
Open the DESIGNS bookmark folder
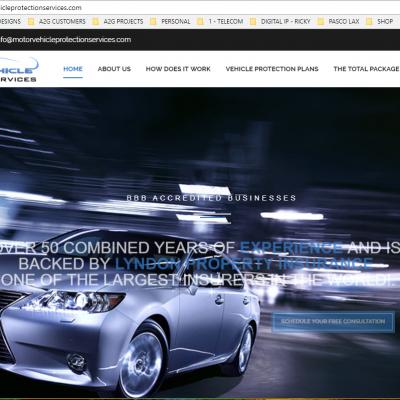click(10, 22)
